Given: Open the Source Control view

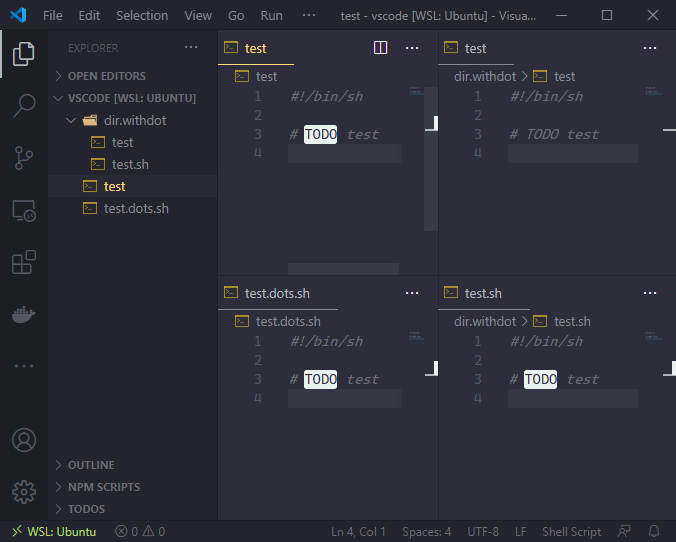Looking at the screenshot, I should 24,158.
